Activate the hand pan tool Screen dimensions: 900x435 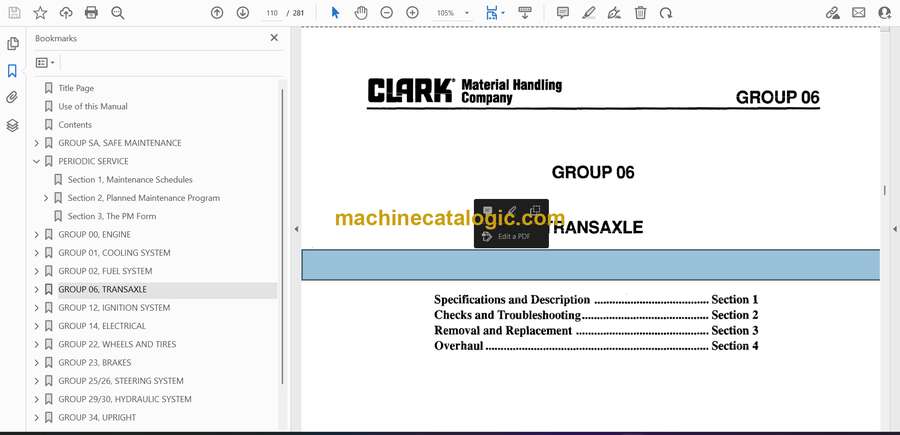[x=361, y=13]
